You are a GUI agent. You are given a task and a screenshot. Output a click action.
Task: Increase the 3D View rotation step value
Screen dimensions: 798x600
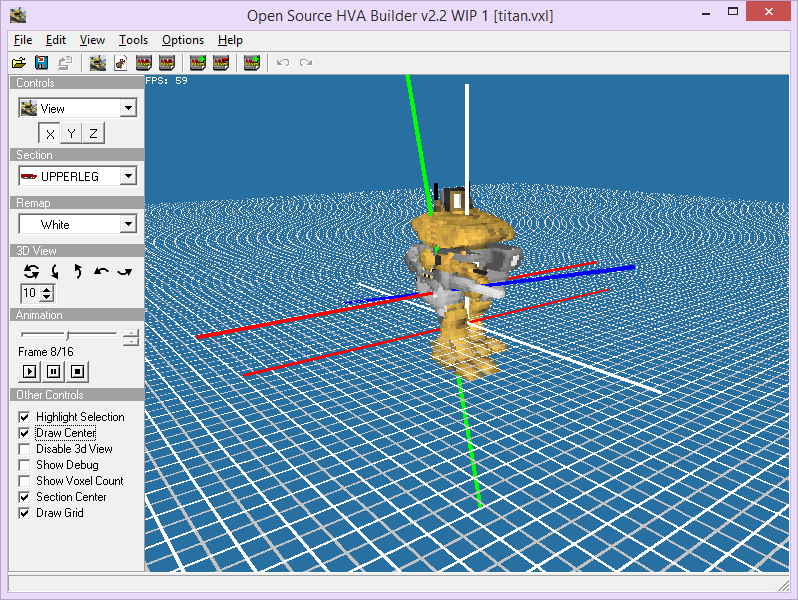pos(47,289)
